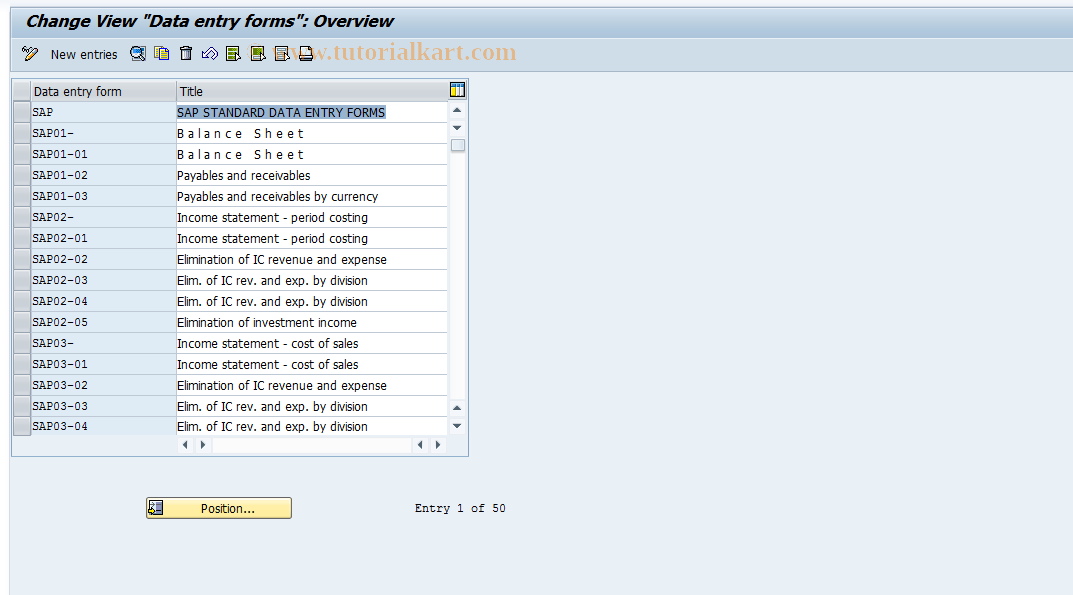Click the SAP03-01 data entry form cell

[x=103, y=364]
